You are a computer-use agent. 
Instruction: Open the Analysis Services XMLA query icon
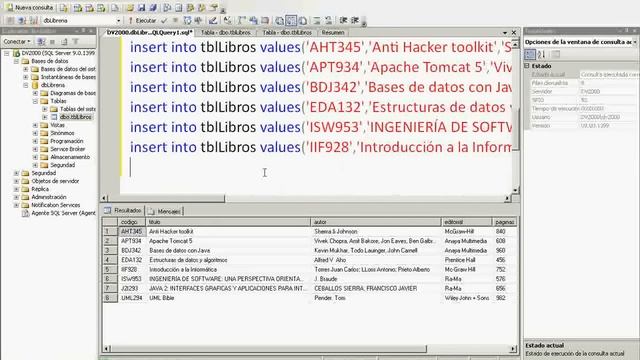[x=101, y=7]
